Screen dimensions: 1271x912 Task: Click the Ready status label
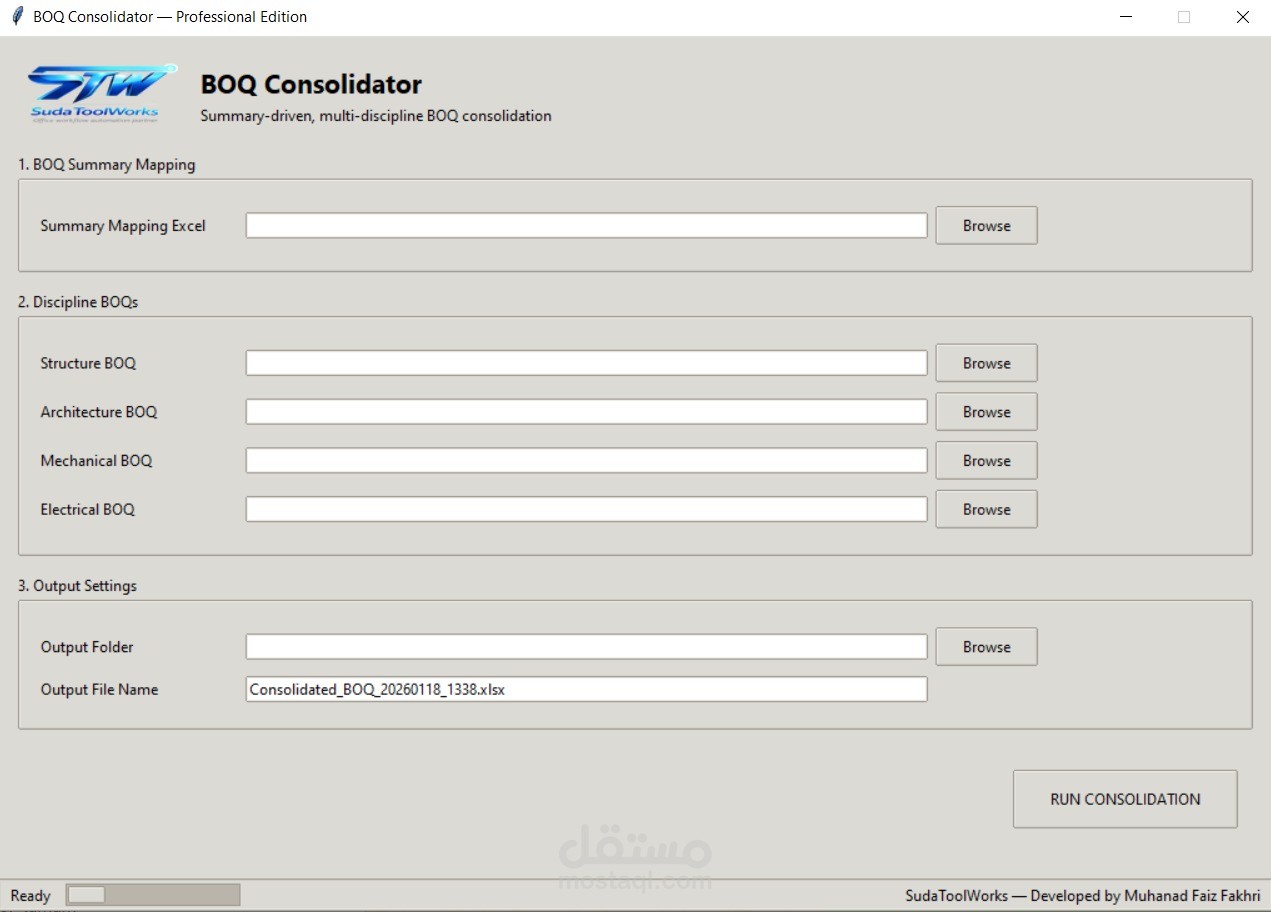[30, 896]
